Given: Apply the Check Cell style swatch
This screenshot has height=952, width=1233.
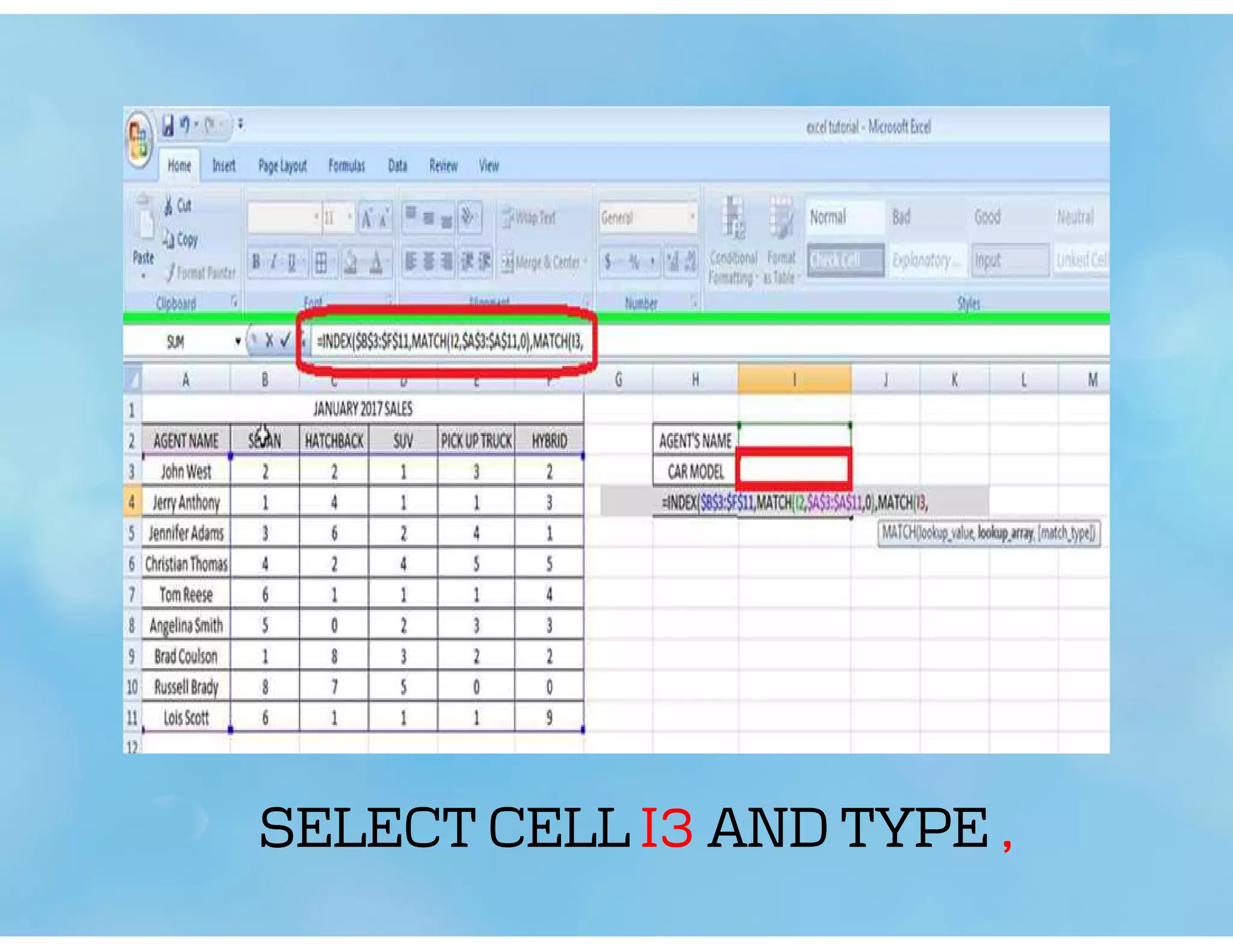Looking at the screenshot, I should [845, 260].
